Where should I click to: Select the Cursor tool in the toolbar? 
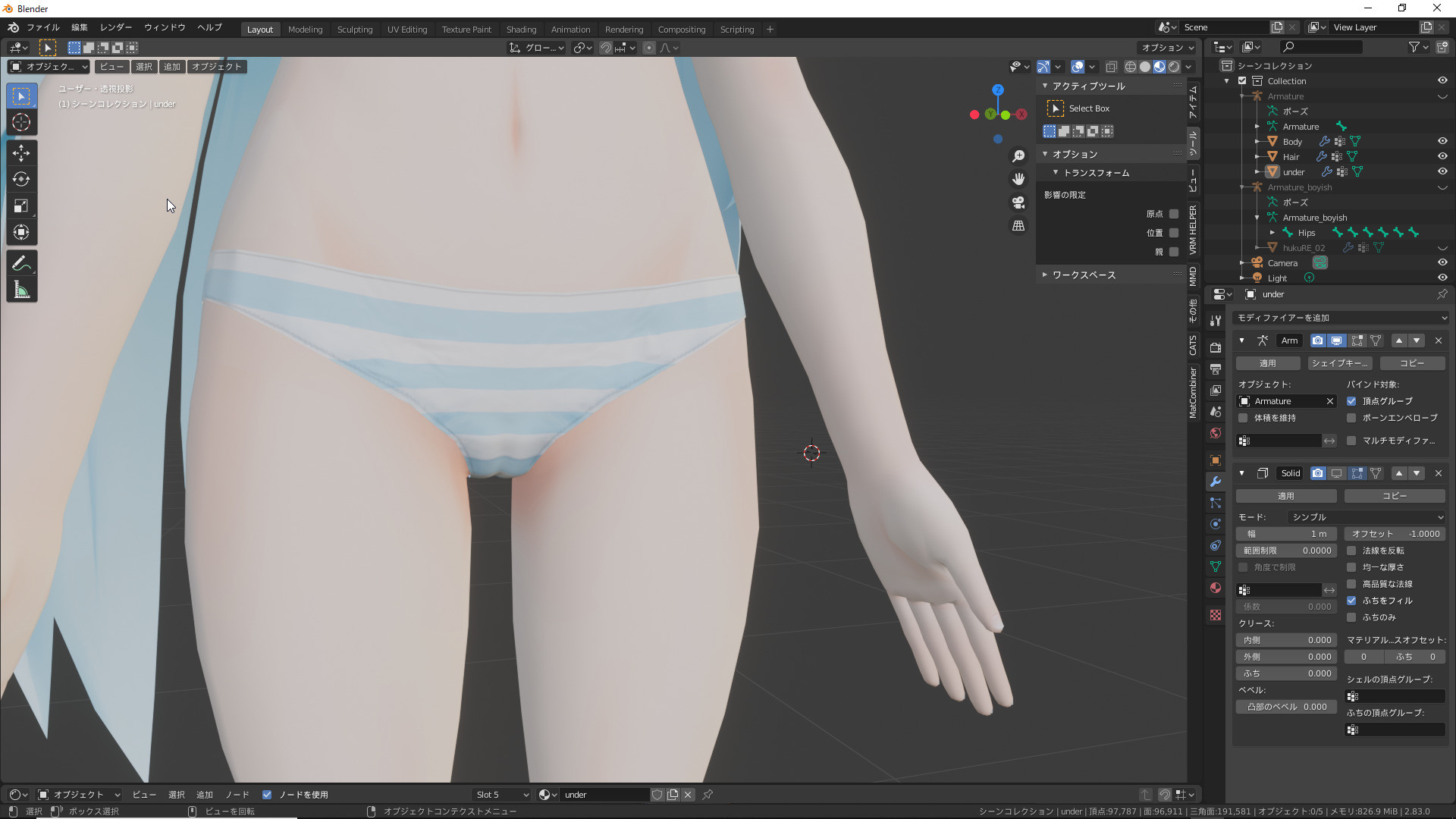(x=21, y=122)
